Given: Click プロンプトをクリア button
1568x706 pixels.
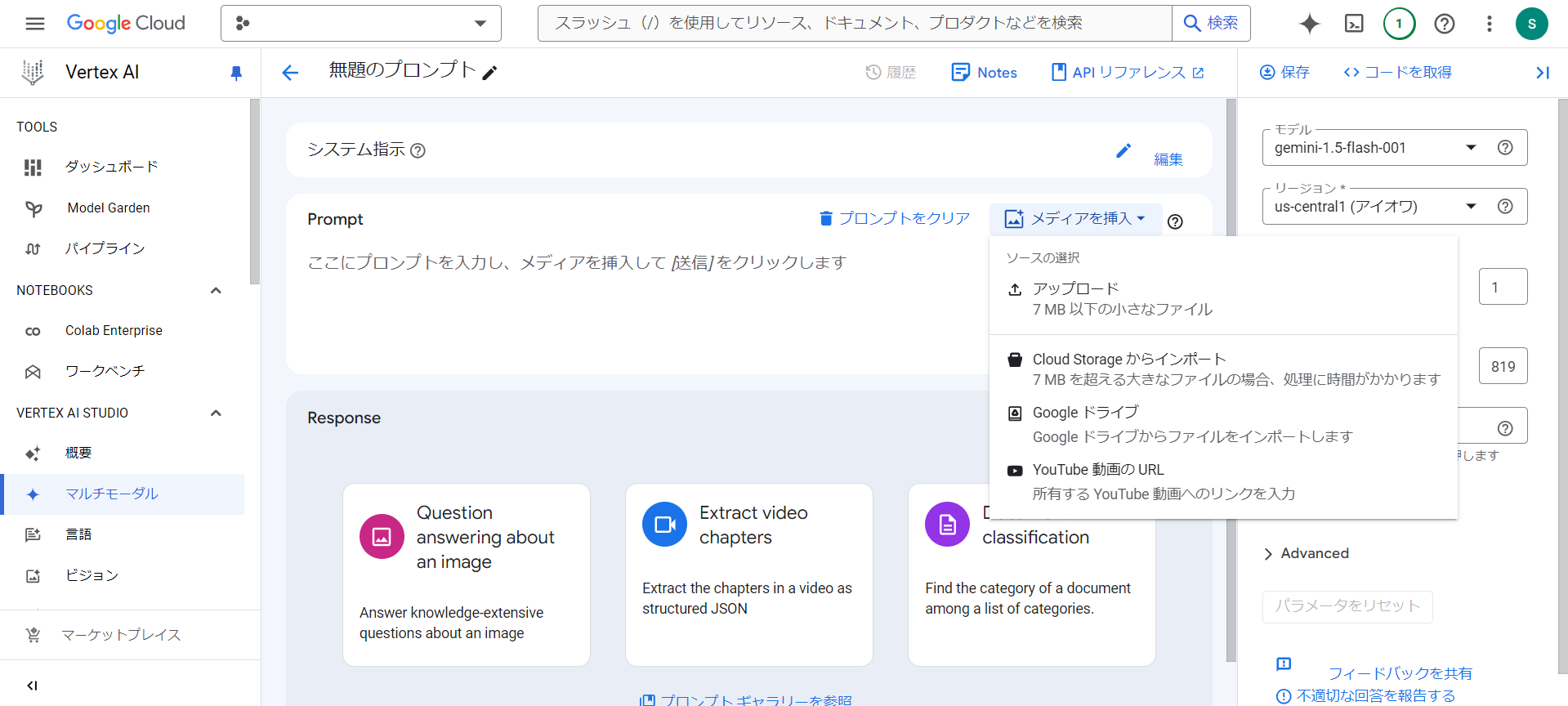Looking at the screenshot, I should pyautogui.click(x=894, y=219).
